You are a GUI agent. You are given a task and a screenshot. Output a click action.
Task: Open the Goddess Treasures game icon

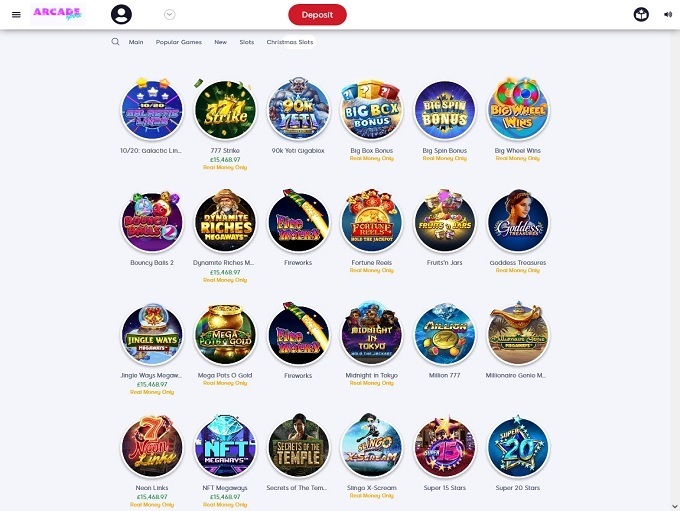tap(518, 222)
